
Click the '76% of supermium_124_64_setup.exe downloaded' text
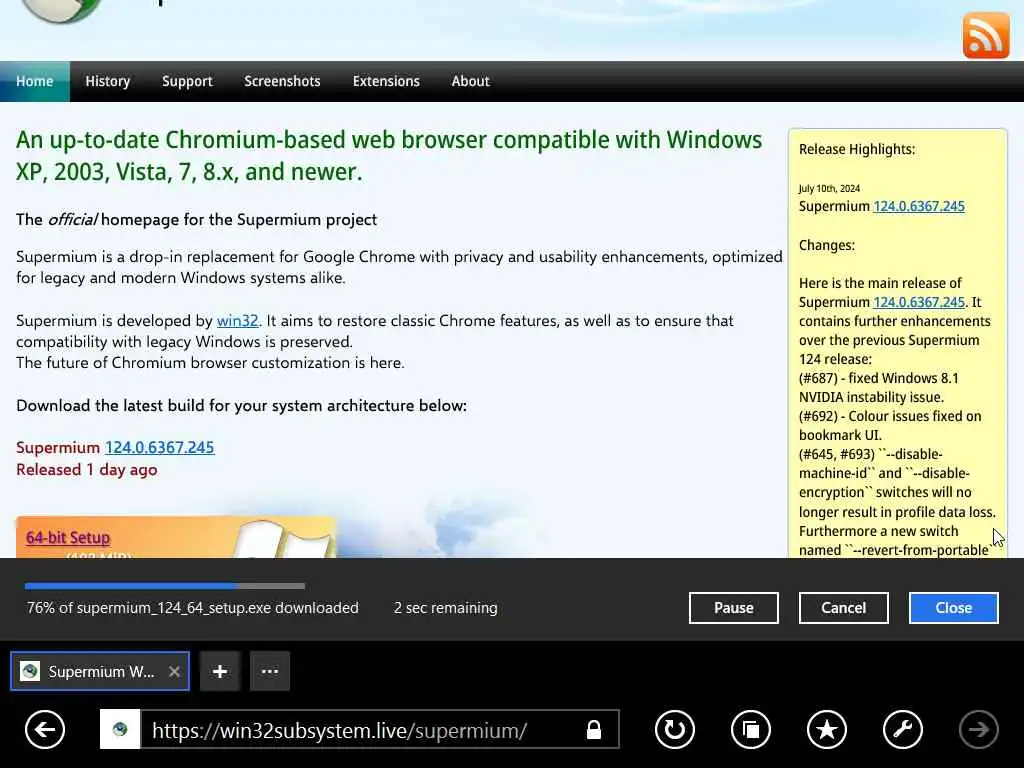coord(193,608)
